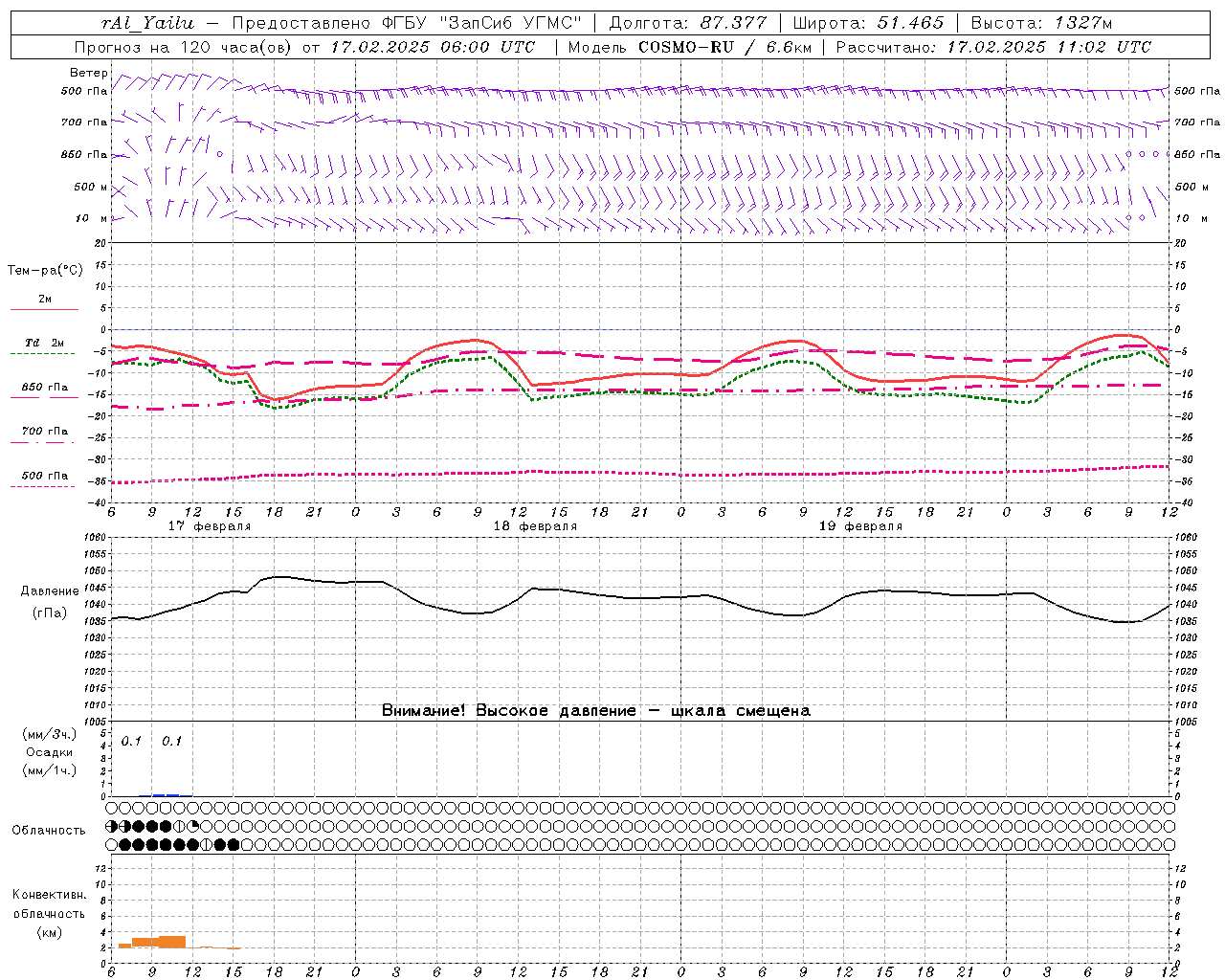Image resolution: width=1225 pixels, height=980 pixels.
Task: Select the Облачность cloud cover label
Action: pyautogui.click(x=49, y=831)
